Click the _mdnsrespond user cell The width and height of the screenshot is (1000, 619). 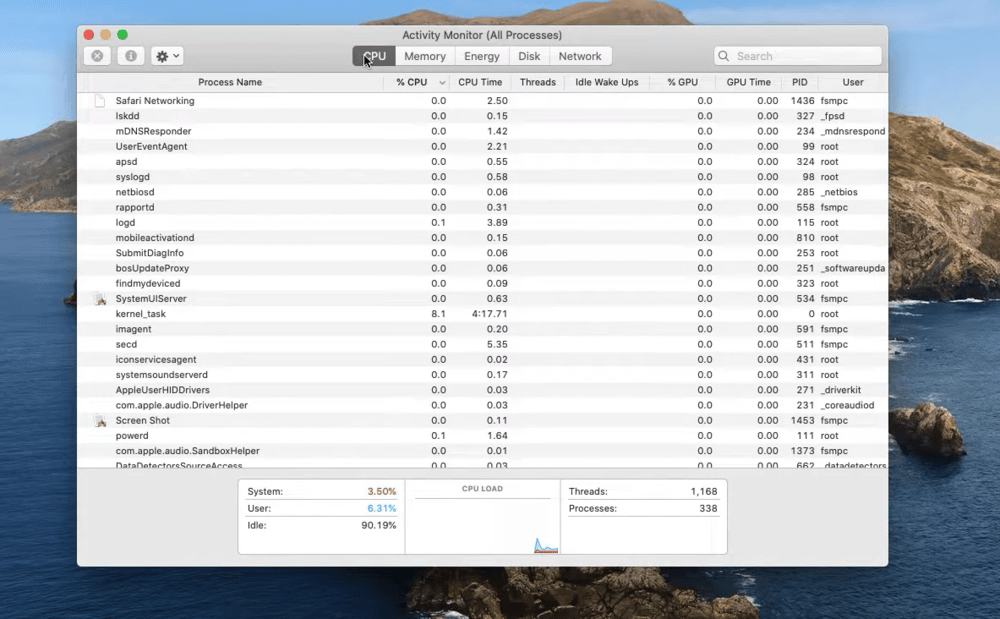[853, 131]
